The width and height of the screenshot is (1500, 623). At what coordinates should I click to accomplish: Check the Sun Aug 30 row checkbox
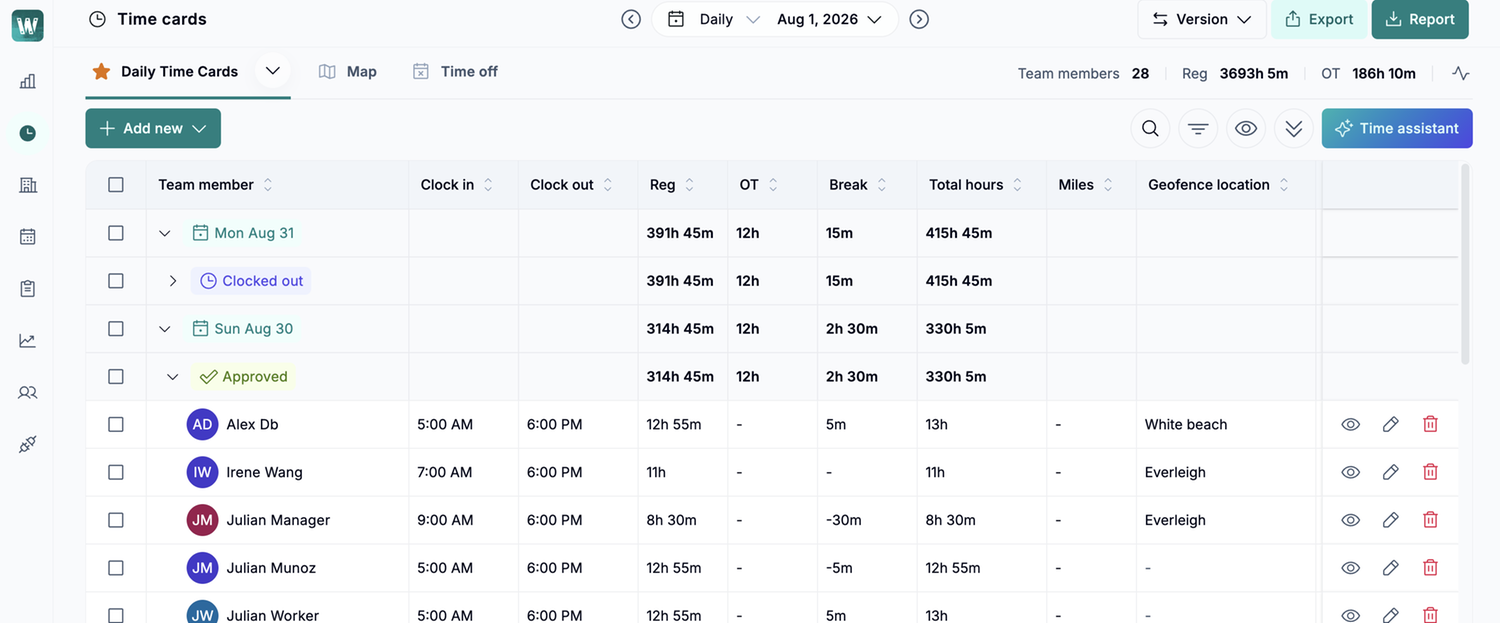coord(116,329)
